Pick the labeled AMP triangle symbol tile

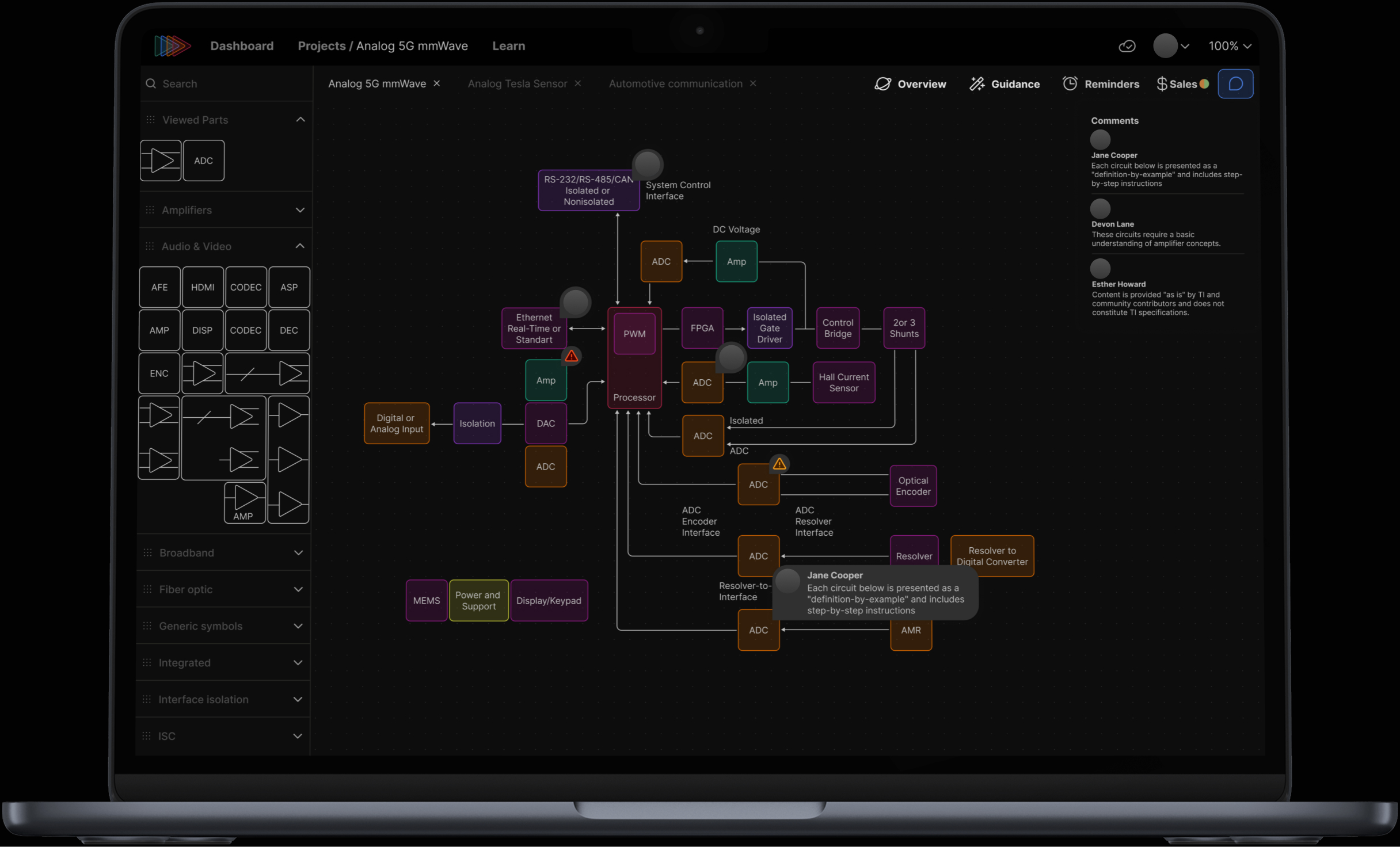[245, 503]
